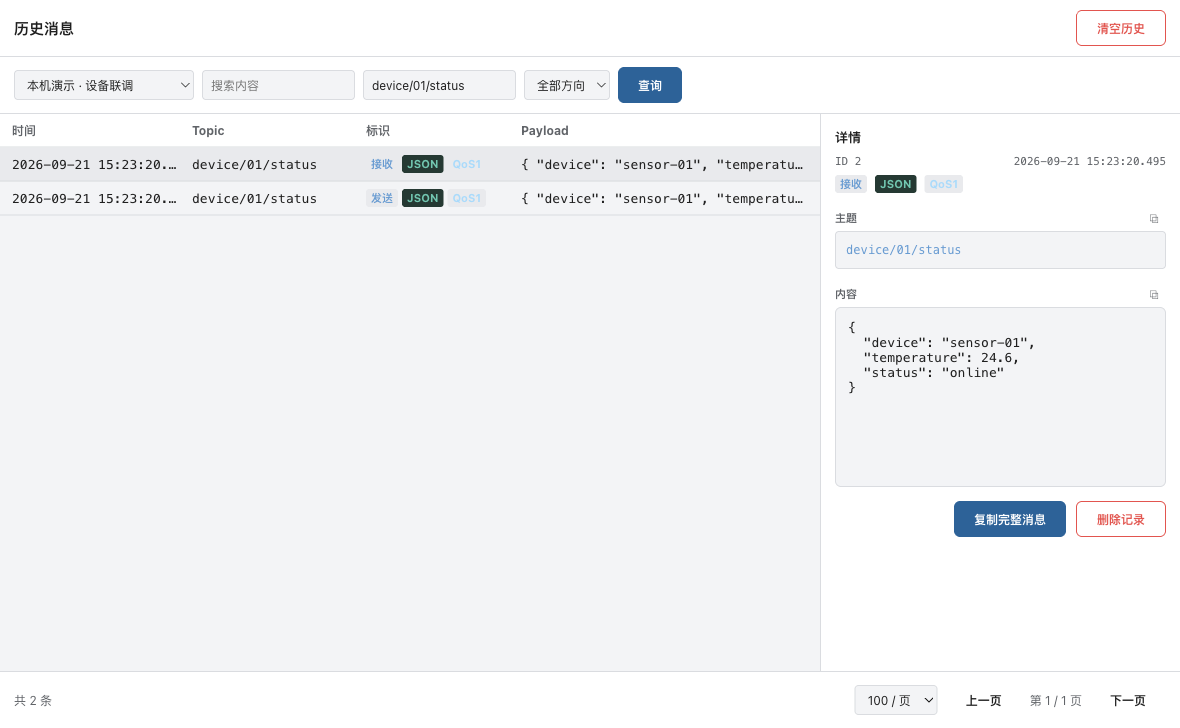Click the 发送 tag in the second row
Viewport: 1180px width, 728px height.
click(382, 198)
